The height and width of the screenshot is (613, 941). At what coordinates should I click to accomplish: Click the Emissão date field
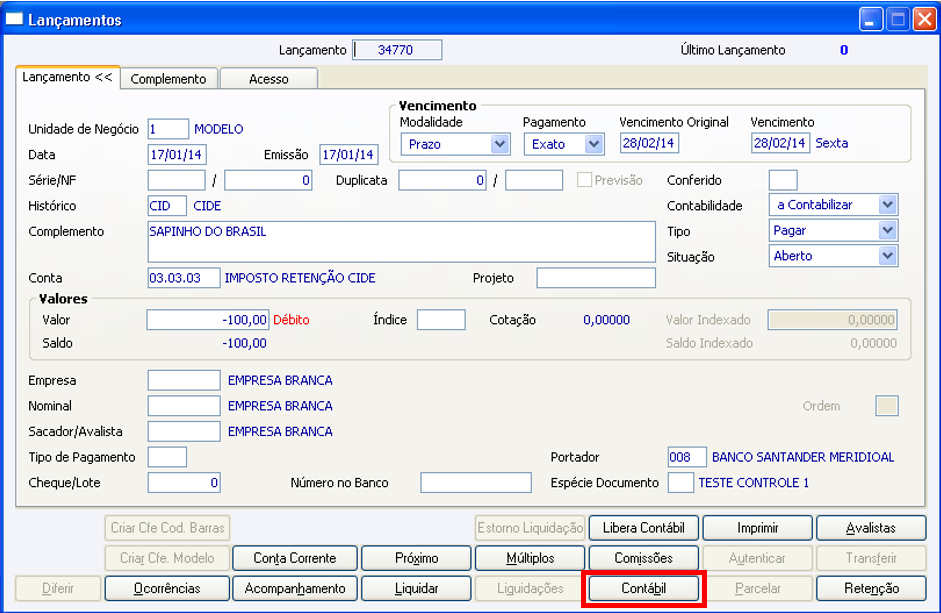click(349, 155)
